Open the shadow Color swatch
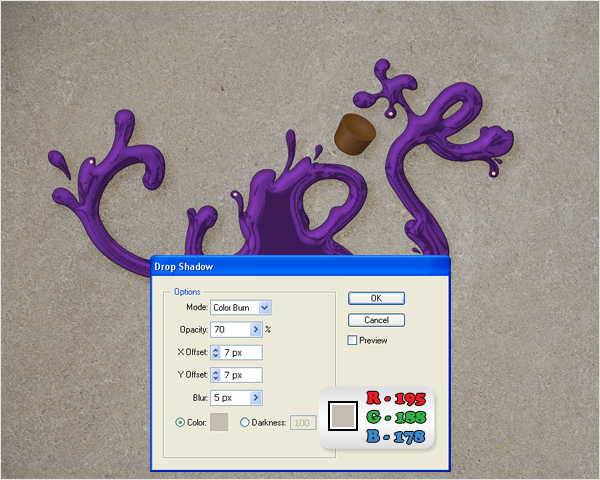 pos(219,422)
